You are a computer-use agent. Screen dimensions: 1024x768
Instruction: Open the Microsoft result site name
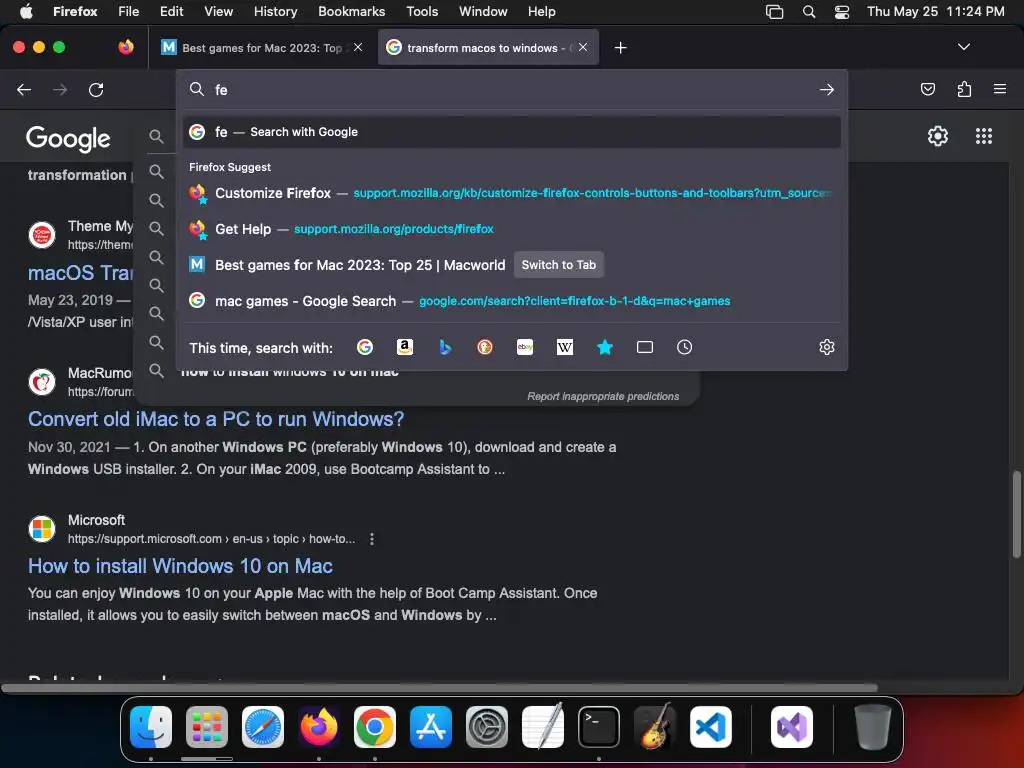click(x=97, y=520)
